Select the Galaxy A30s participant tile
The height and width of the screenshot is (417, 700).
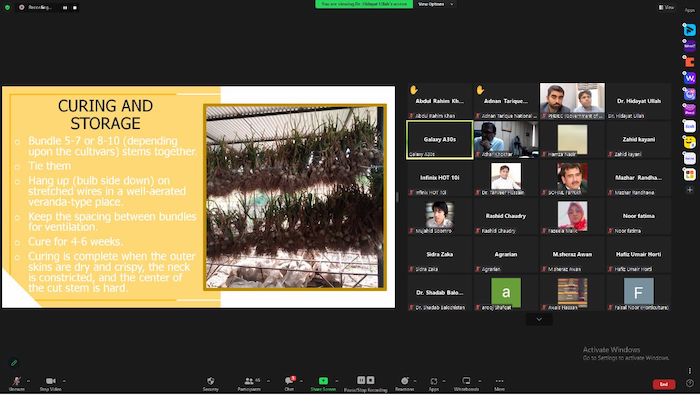438,140
